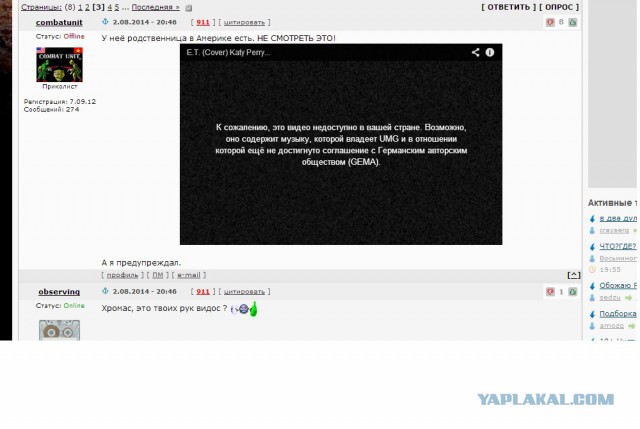The image size is (640, 429).
Task: Open active topic 'Подборка'
Action: coord(618,314)
